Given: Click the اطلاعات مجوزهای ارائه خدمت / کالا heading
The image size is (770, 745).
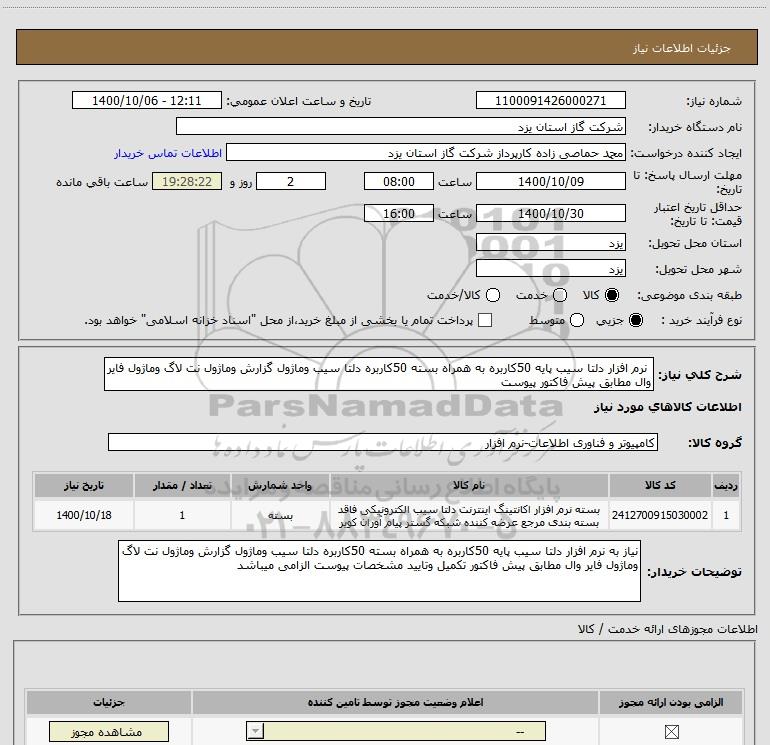Looking at the screenshot, I should [668, 629].
